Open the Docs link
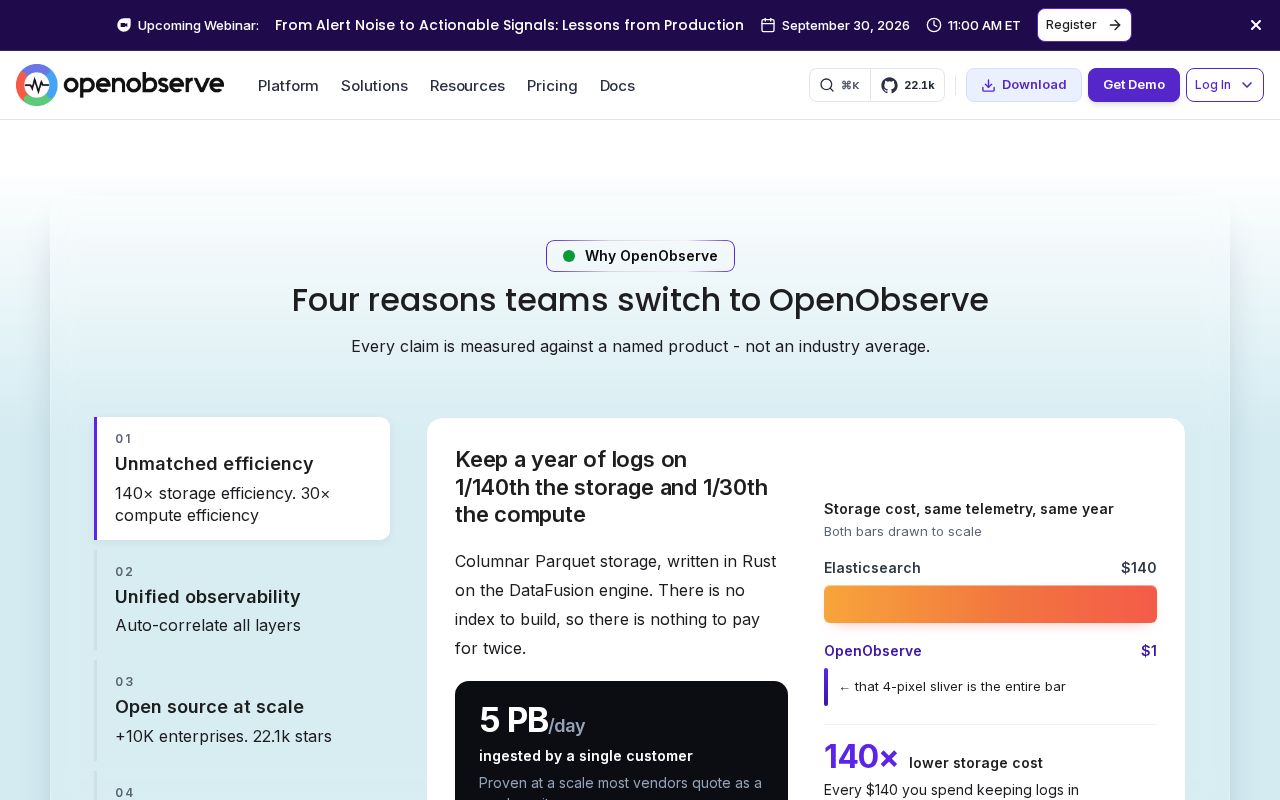Screen dimensions: 1280x800 click(617, 86)
